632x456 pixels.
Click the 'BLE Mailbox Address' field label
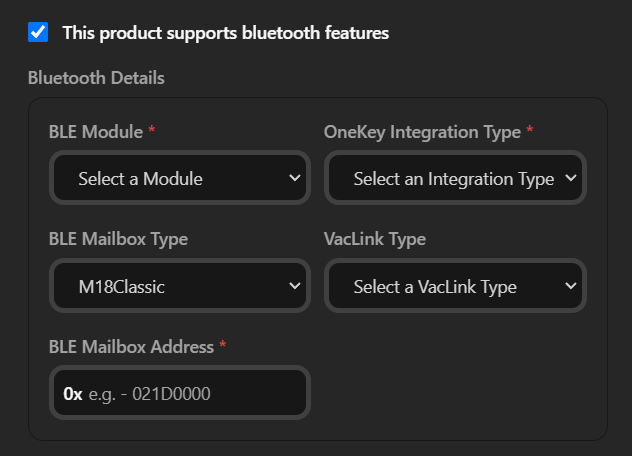pyautogui.click(x=131, y=347)
